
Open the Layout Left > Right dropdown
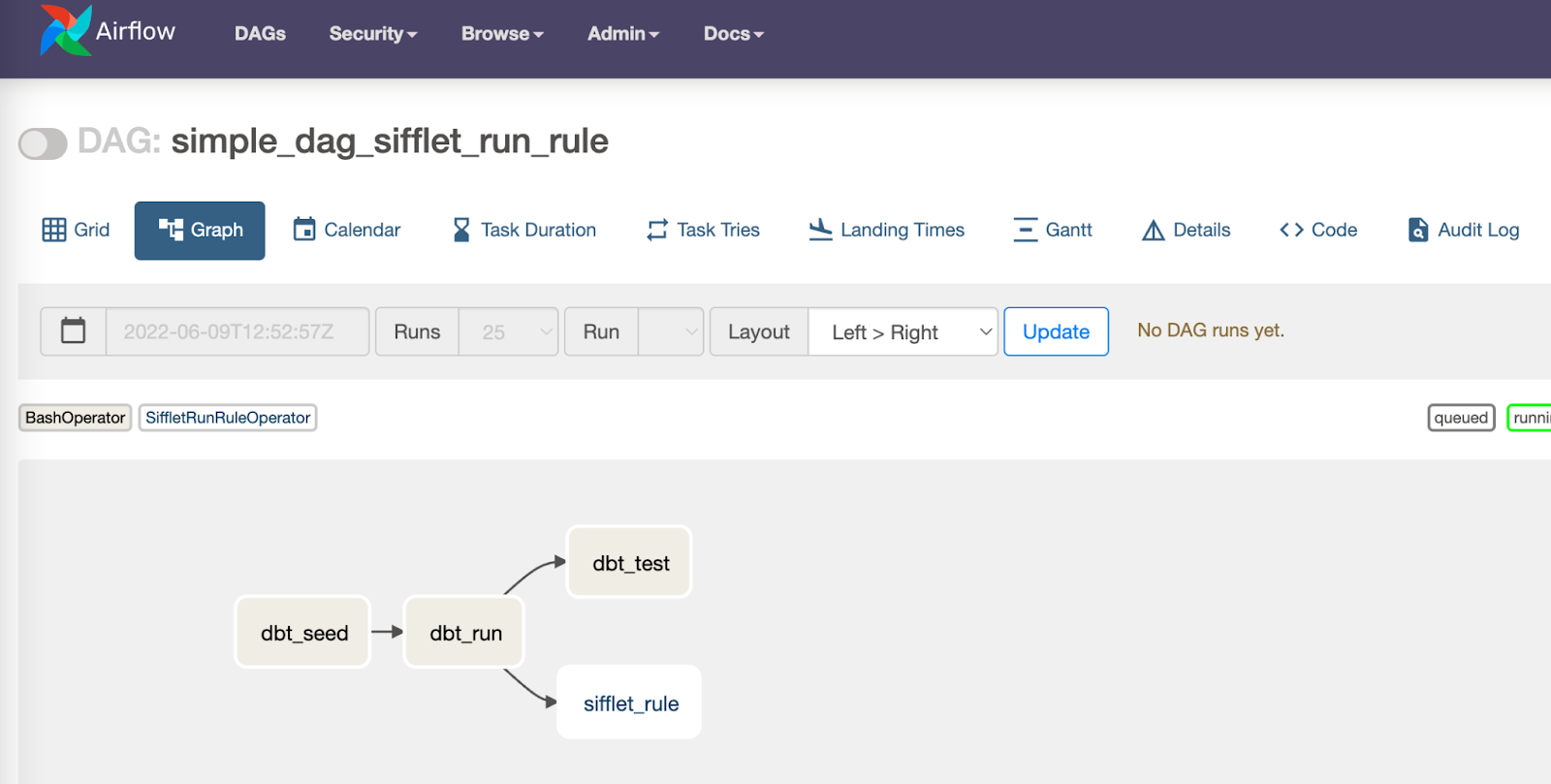[902, 331]
